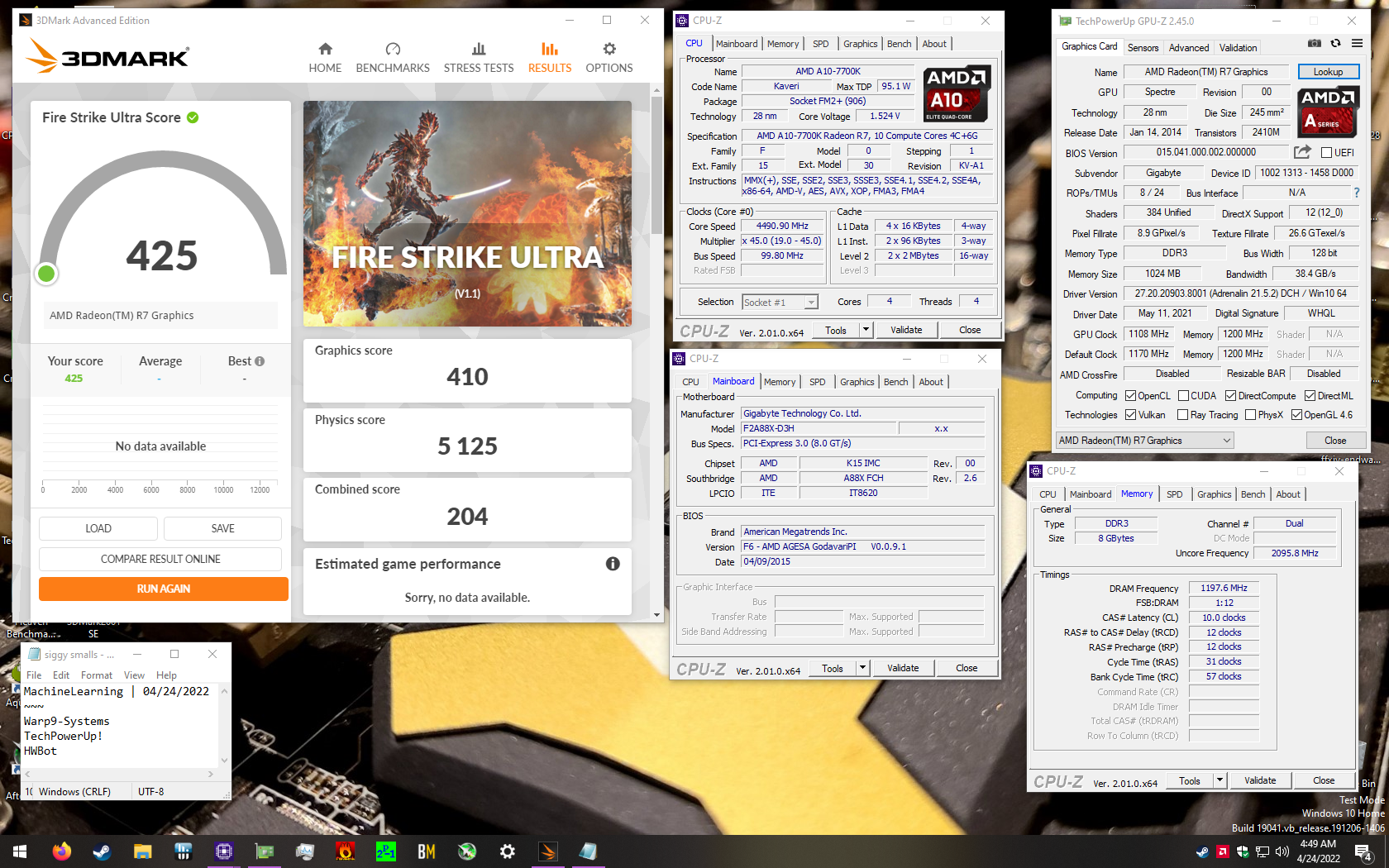Switch to Bench tab in CPU-Z CPU window
The image size is (1389, 868).
tap(900, 44)
